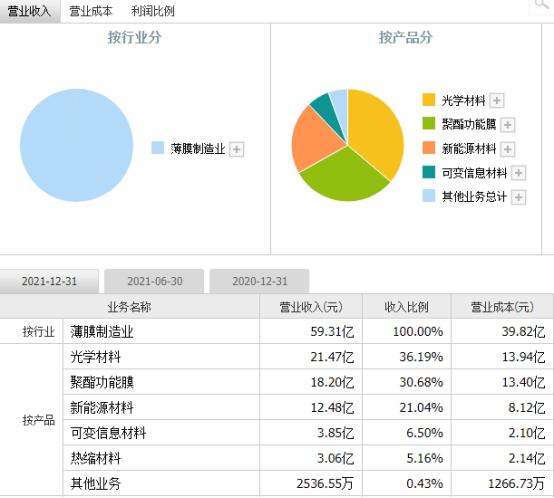The image size is (554, 498).
Task: Click the 营业收入(元) column header
Action: pyautogui.click(x=311, y=307)
